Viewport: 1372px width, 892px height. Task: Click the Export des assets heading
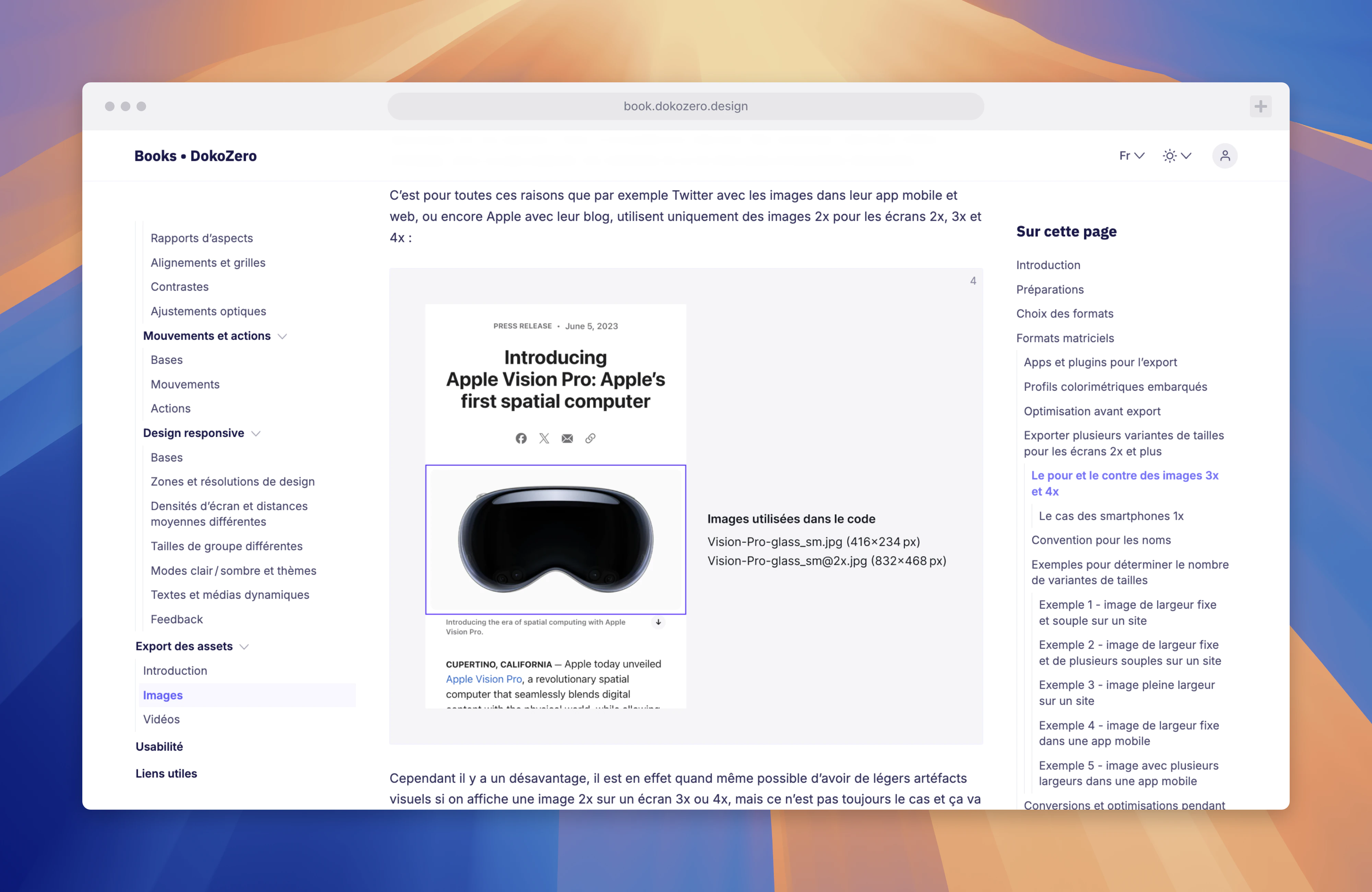click(x=184, y=647)
